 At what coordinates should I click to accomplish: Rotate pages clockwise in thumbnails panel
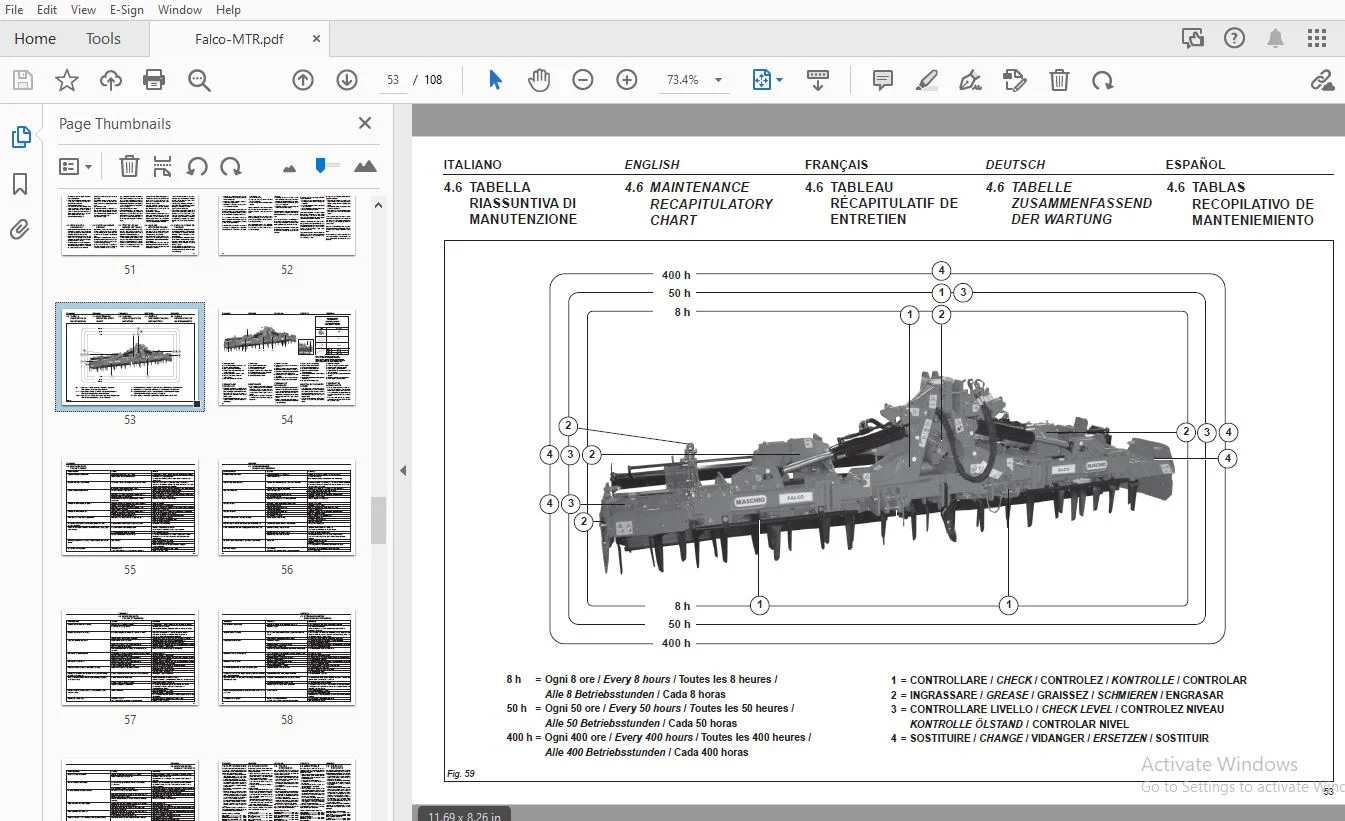coord(231,166)
